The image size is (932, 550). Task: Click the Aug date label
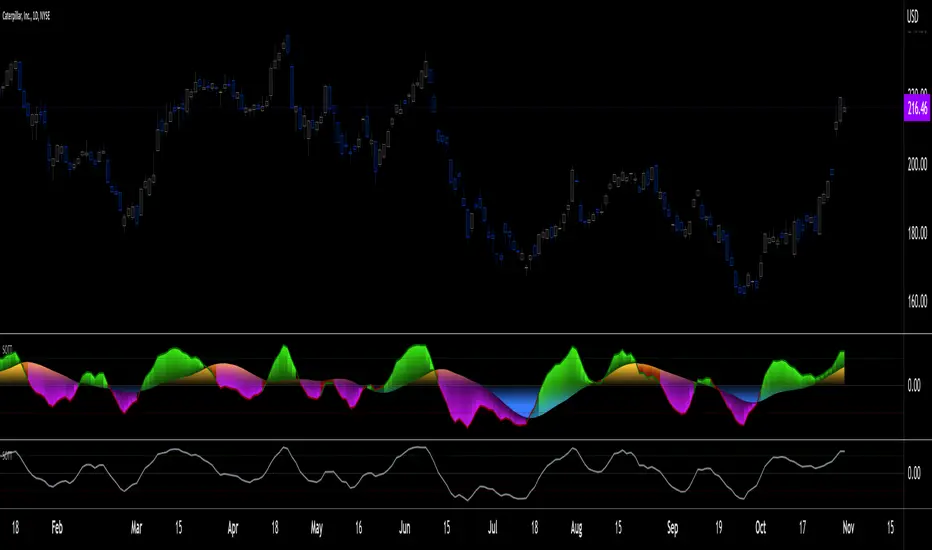pos(577,528)
